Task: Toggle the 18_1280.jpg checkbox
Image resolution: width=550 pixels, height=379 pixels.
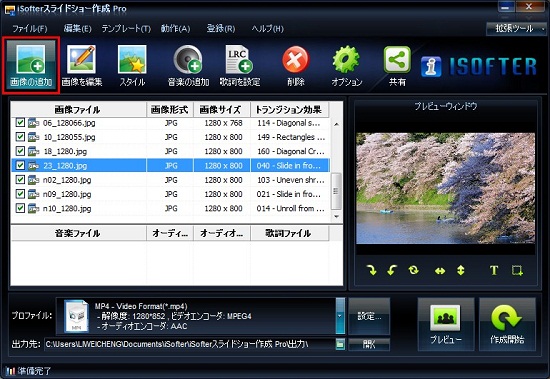Action: [x=20, y=151]
